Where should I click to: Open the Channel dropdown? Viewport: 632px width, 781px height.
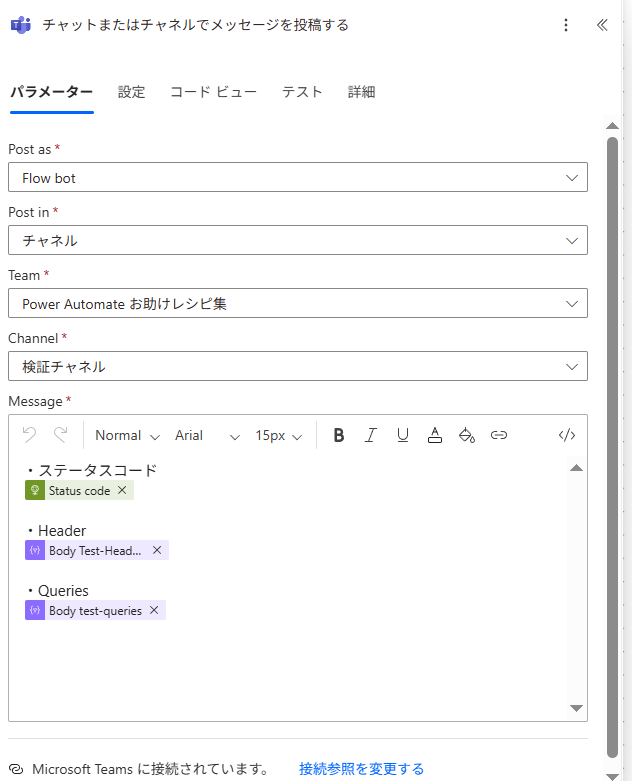tap(298, 366)
